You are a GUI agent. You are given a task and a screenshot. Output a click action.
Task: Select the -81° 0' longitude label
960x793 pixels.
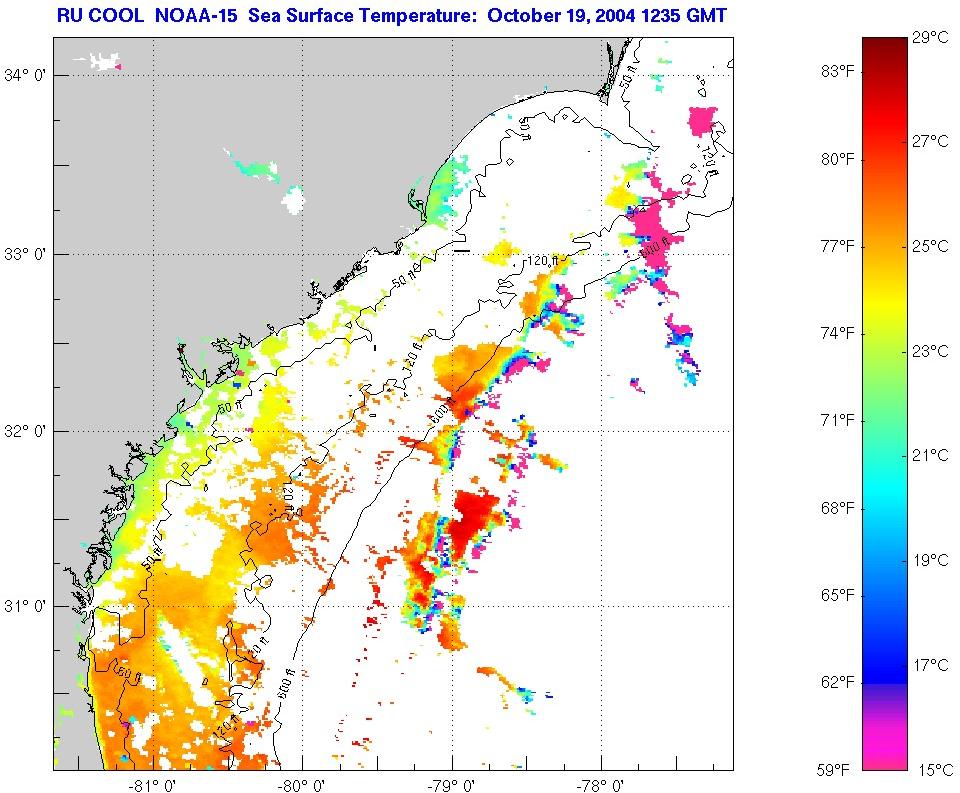click(154, 785)
